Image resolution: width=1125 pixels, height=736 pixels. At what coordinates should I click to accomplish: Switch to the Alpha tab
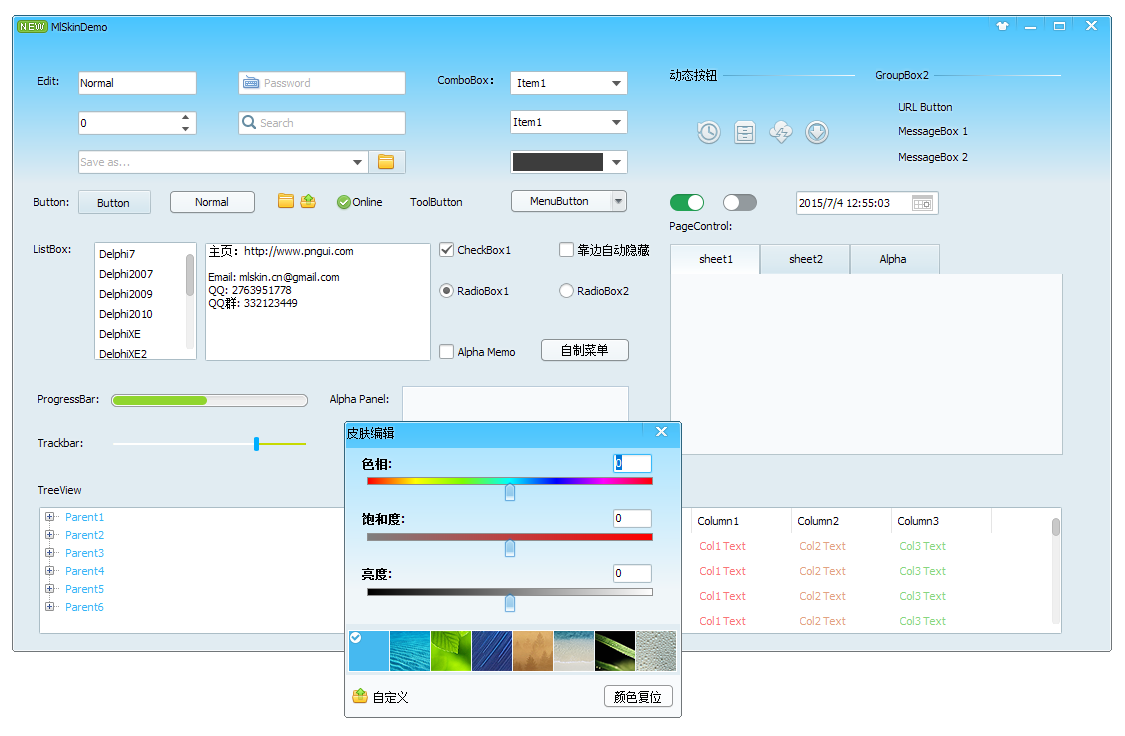(x=893, y=259)
